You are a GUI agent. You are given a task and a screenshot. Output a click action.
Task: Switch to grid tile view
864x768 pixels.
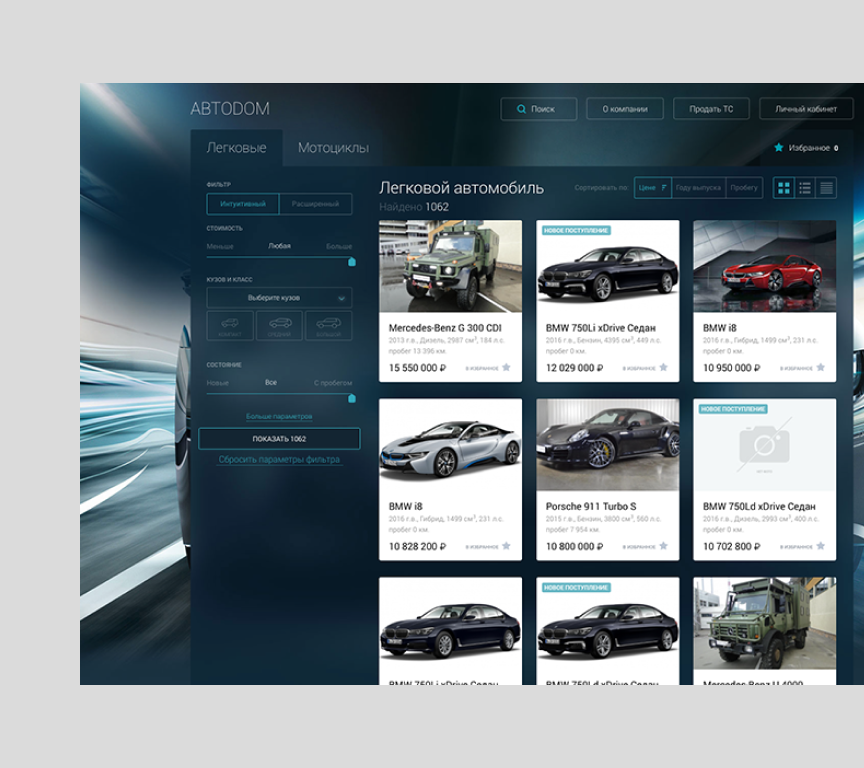coord(783,188)
